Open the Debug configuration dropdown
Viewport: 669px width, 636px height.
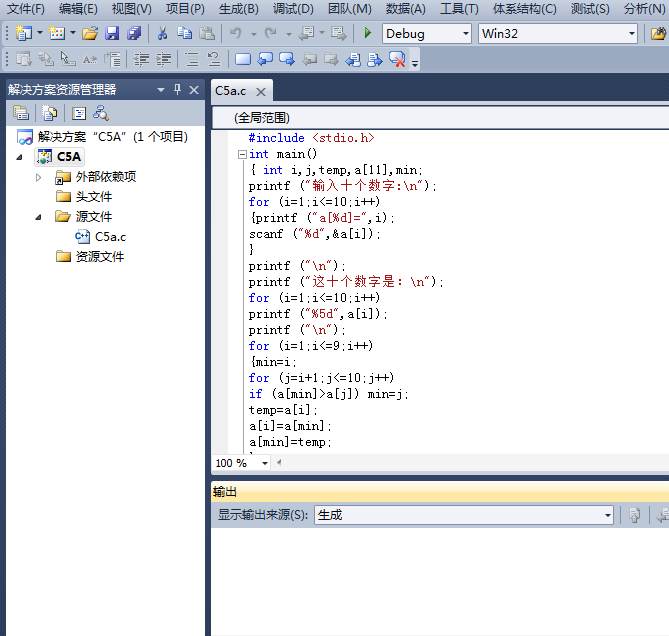click(465, 33)
